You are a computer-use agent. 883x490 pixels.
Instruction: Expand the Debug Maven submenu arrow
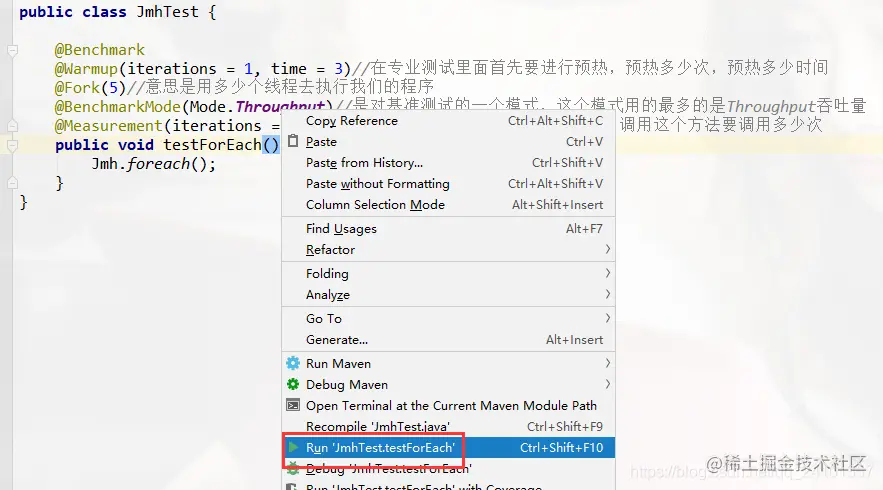[608, 384]
